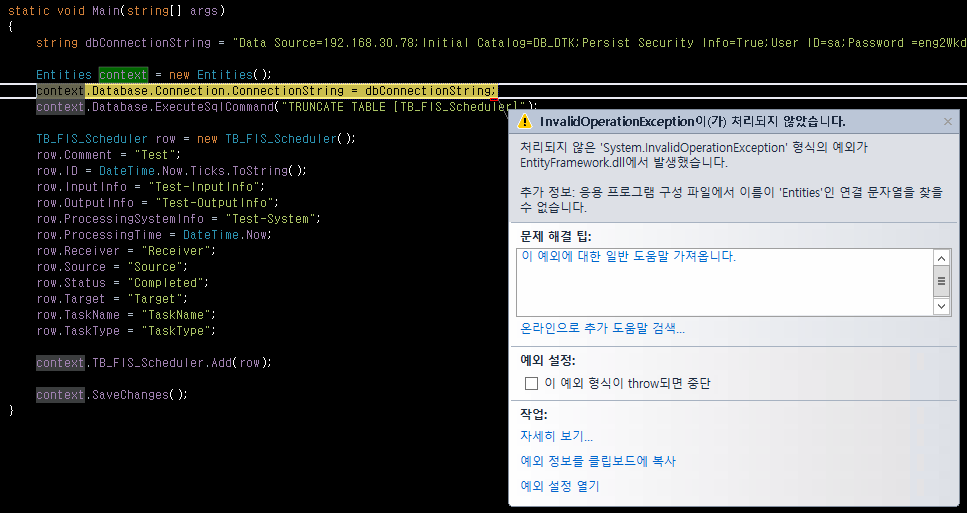Open exception settings via 예외 설정 열기

click(560, 486)
